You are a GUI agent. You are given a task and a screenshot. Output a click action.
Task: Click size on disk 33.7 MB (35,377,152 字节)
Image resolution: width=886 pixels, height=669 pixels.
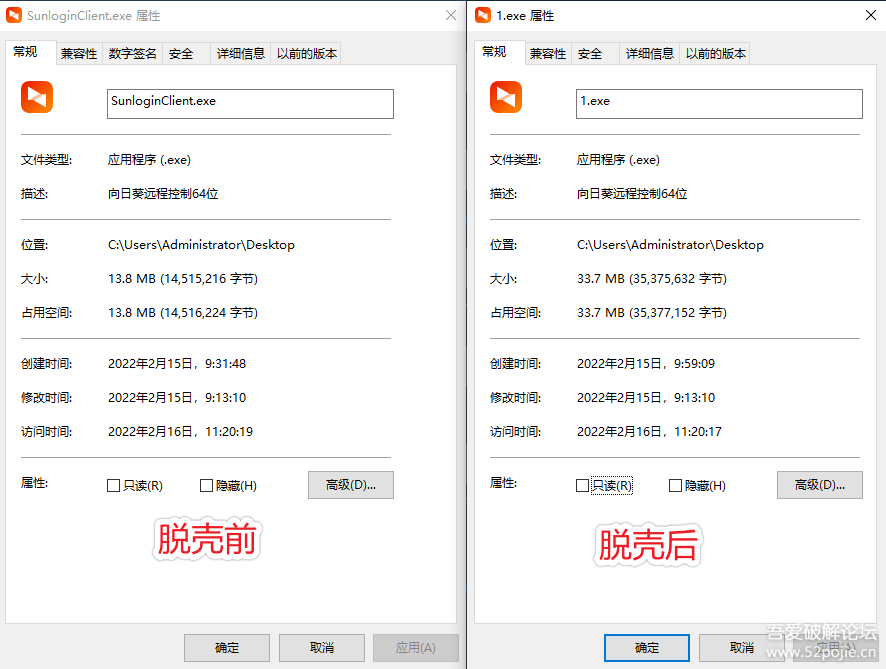coord(652,312)
